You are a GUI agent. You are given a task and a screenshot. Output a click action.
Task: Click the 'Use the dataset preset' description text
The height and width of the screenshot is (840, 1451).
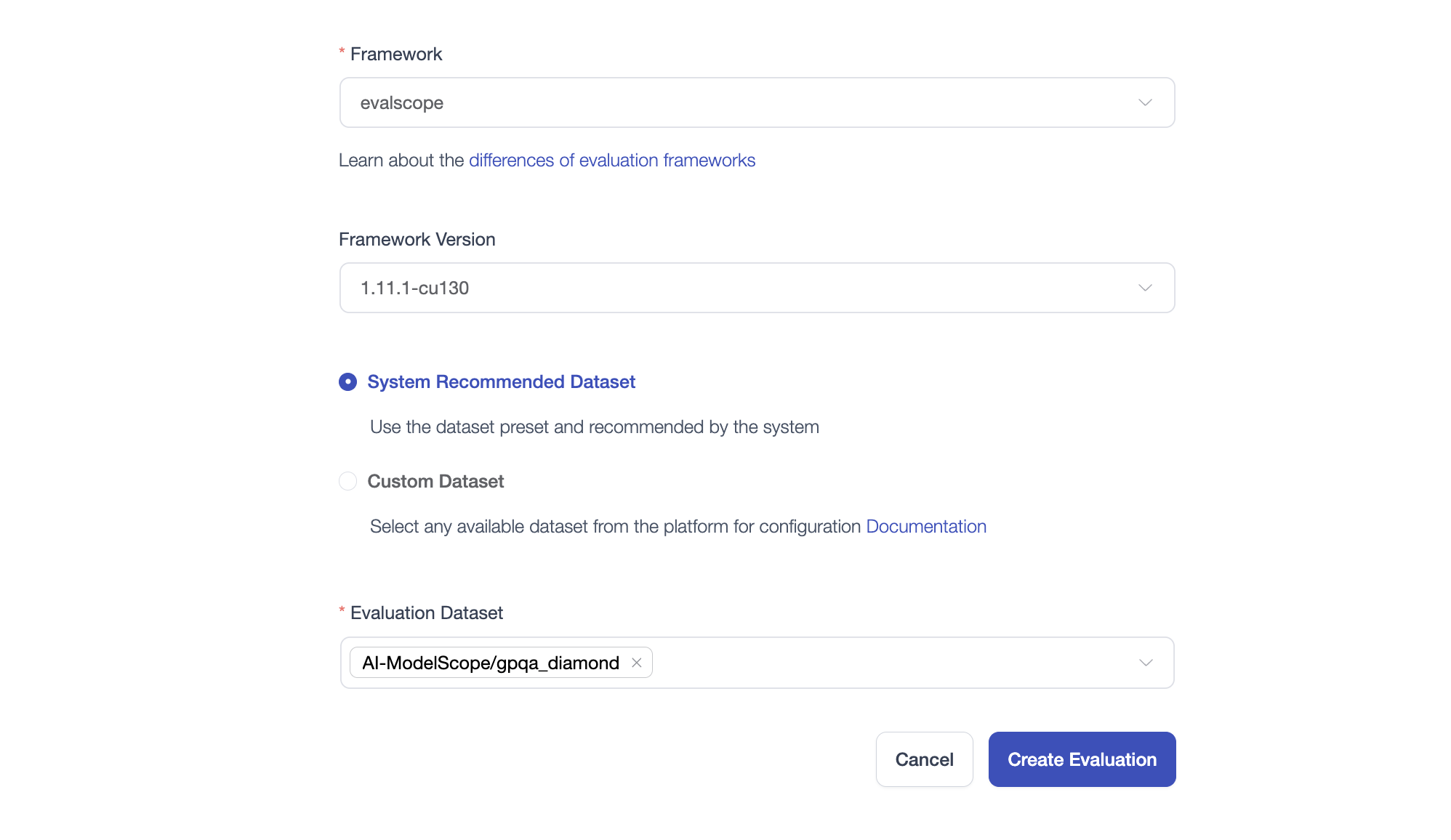595,427
